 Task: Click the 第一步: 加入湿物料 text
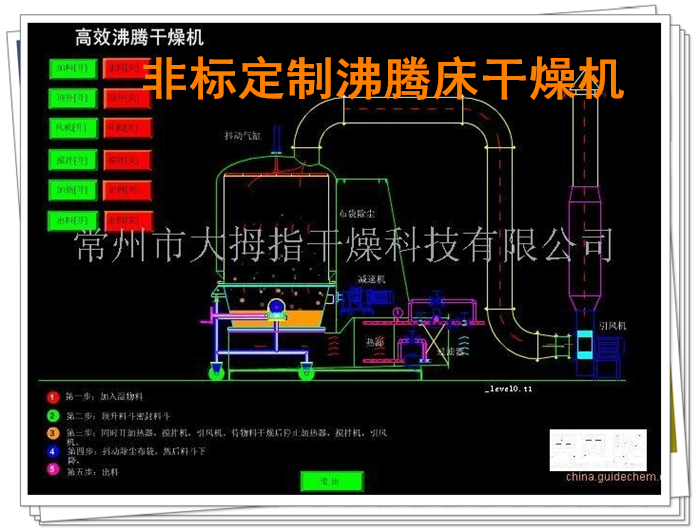[104, 396]
